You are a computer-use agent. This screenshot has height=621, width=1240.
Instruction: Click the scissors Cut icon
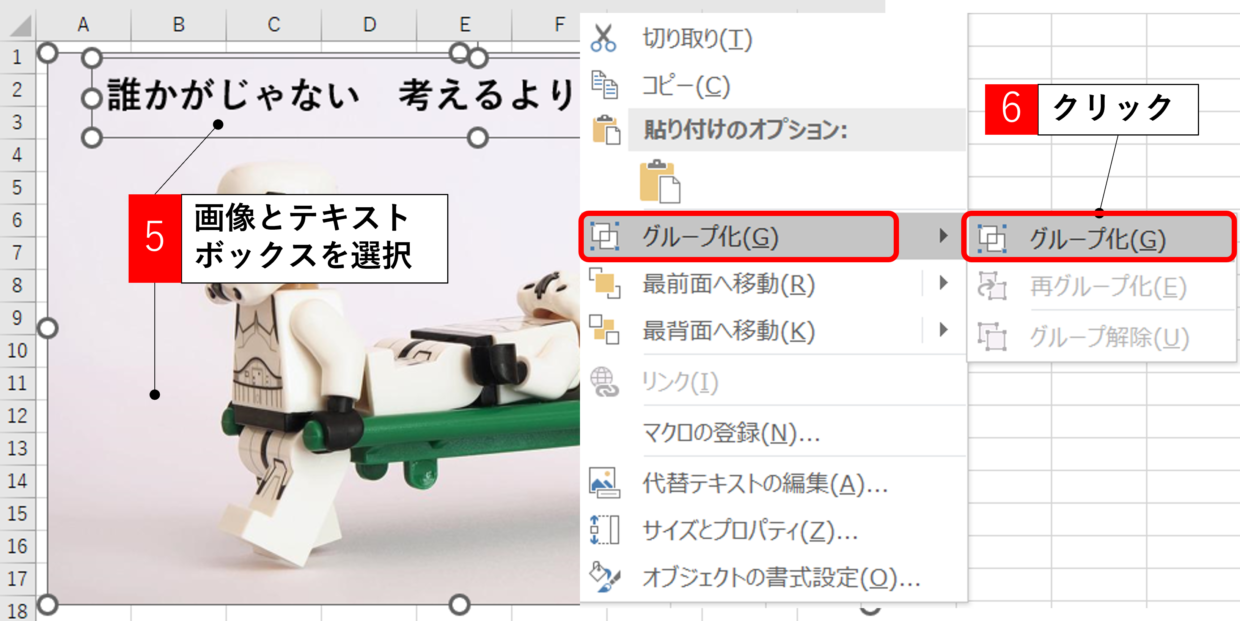point(604,38)
